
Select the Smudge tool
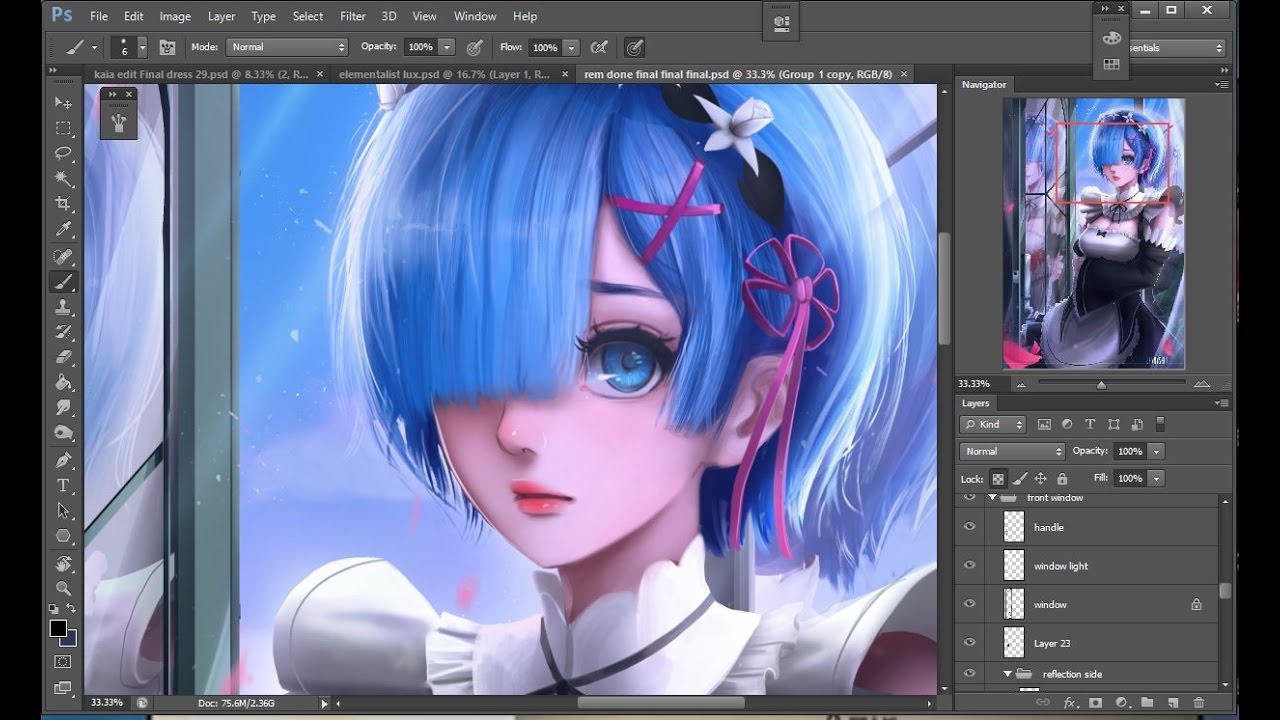[x=63, y=408]
